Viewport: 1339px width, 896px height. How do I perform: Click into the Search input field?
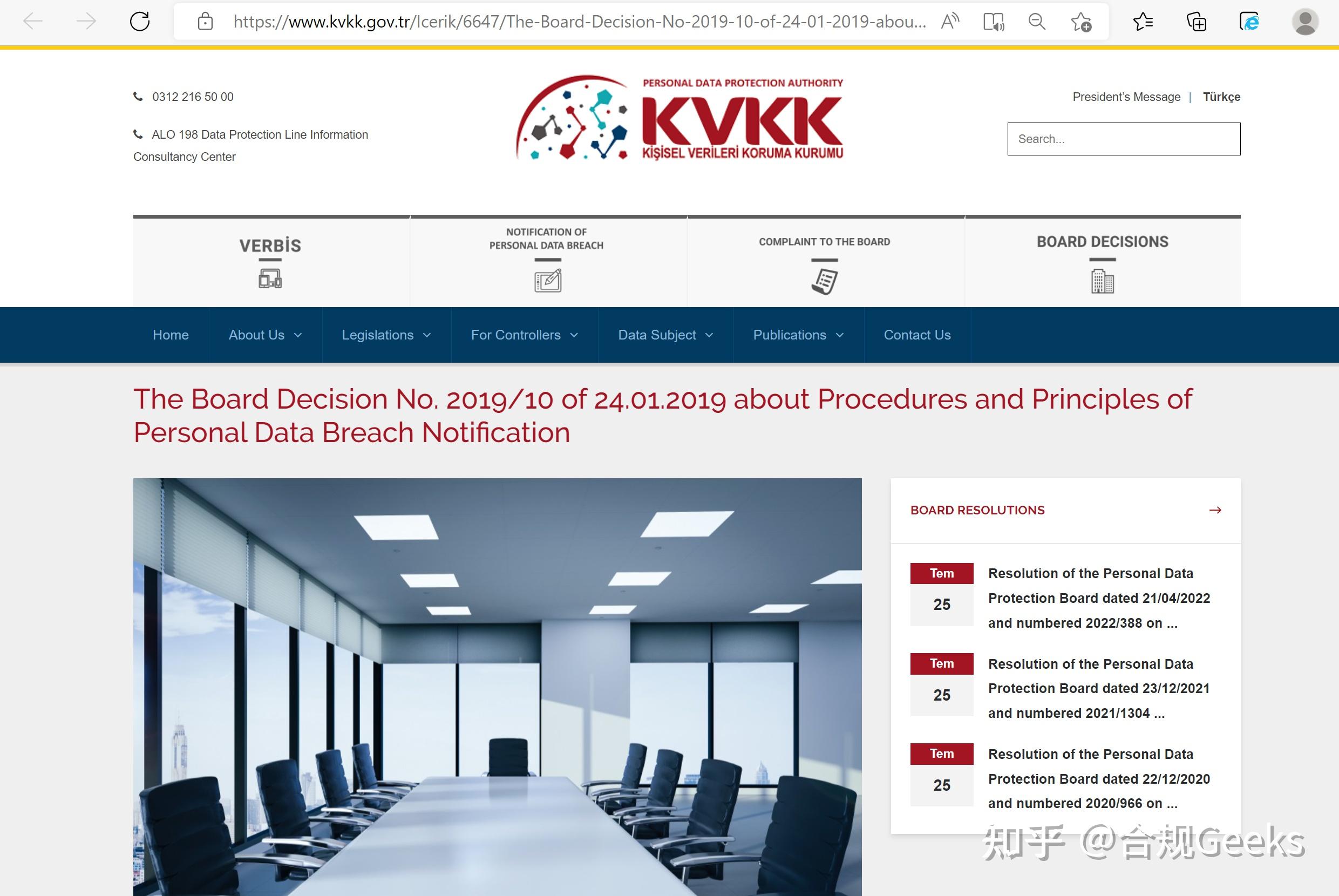pyautogui.click(x=1123, y=139)
